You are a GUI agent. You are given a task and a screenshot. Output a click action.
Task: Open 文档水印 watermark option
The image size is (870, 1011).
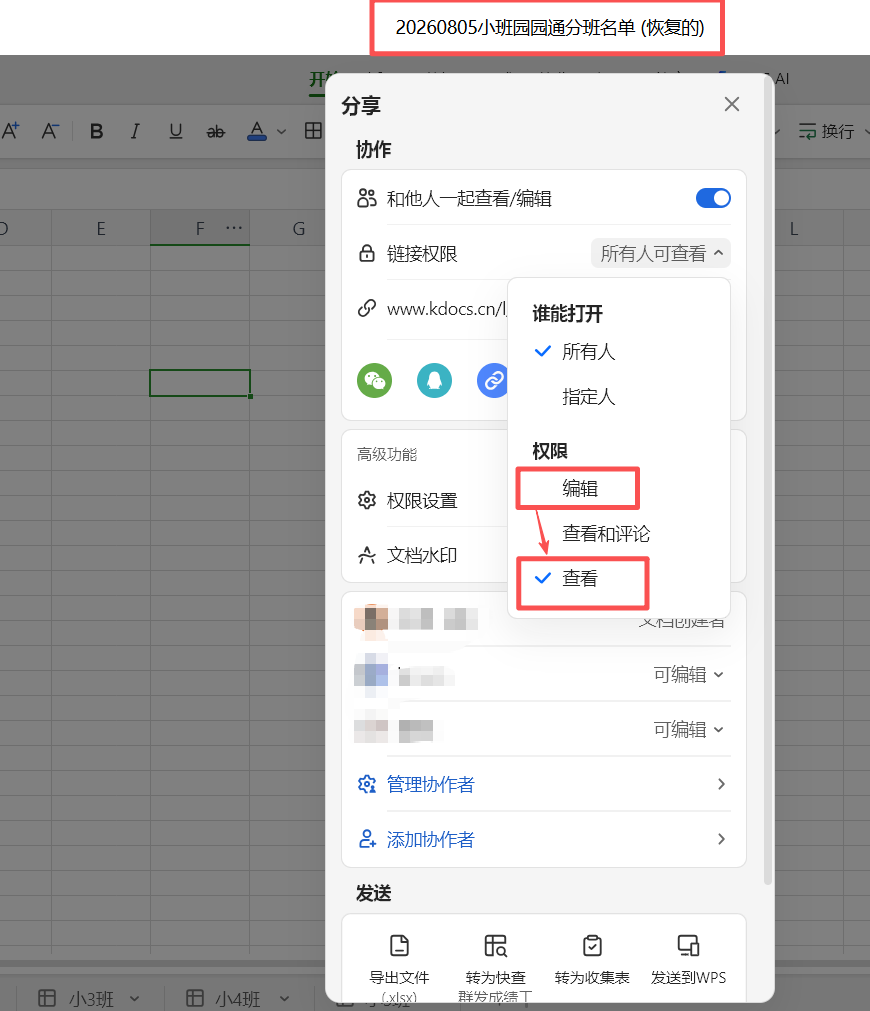pos(422,555)
